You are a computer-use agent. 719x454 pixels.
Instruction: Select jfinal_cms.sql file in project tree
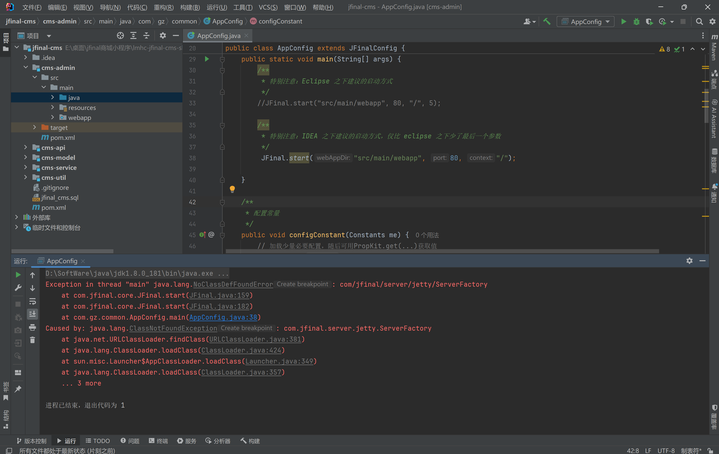pyautogui.click(x=60, y=197)
